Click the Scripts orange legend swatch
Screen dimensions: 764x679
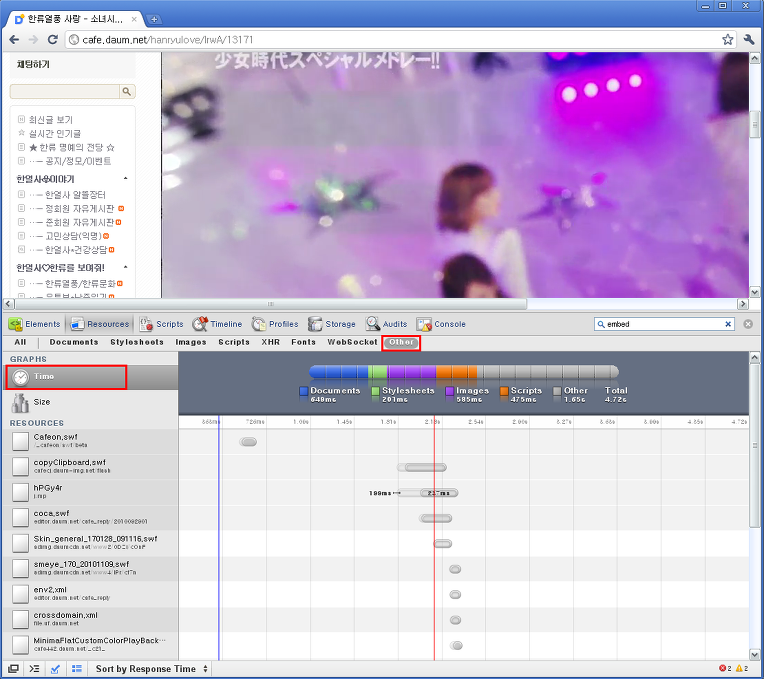point(504,391)
